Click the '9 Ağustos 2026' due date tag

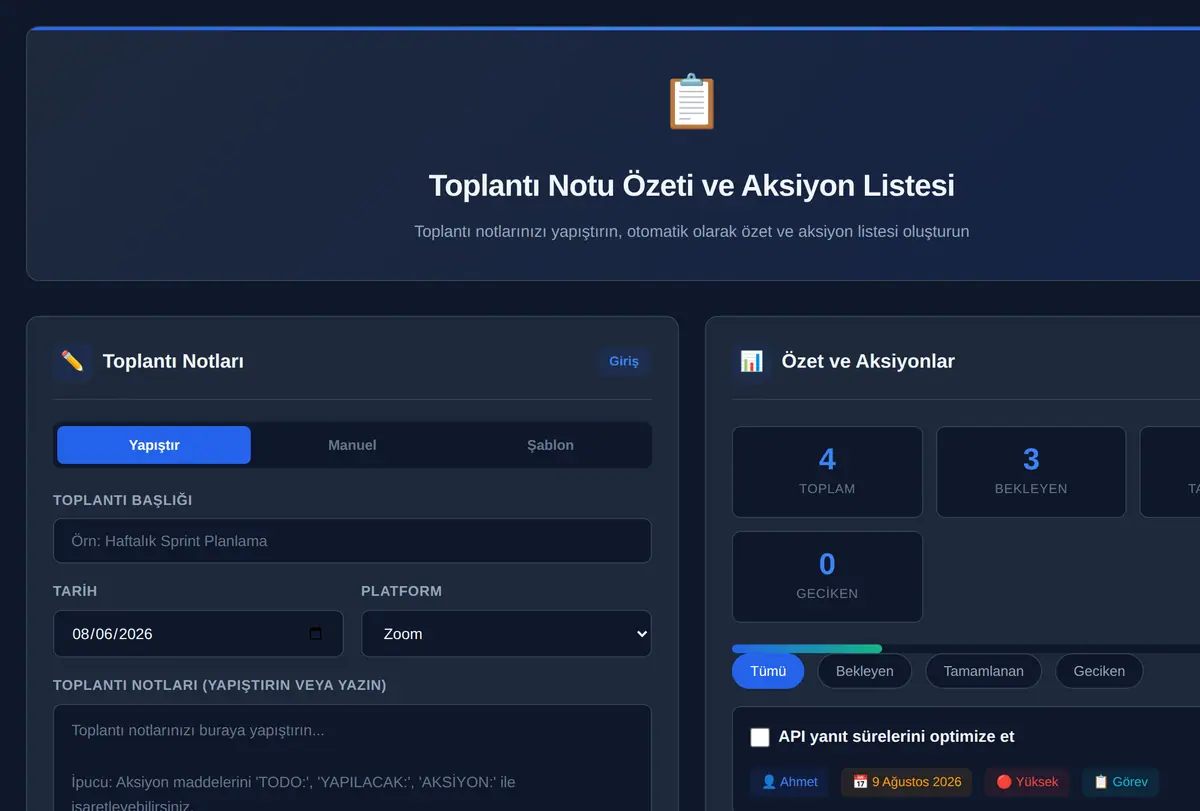tap(907, 782)
